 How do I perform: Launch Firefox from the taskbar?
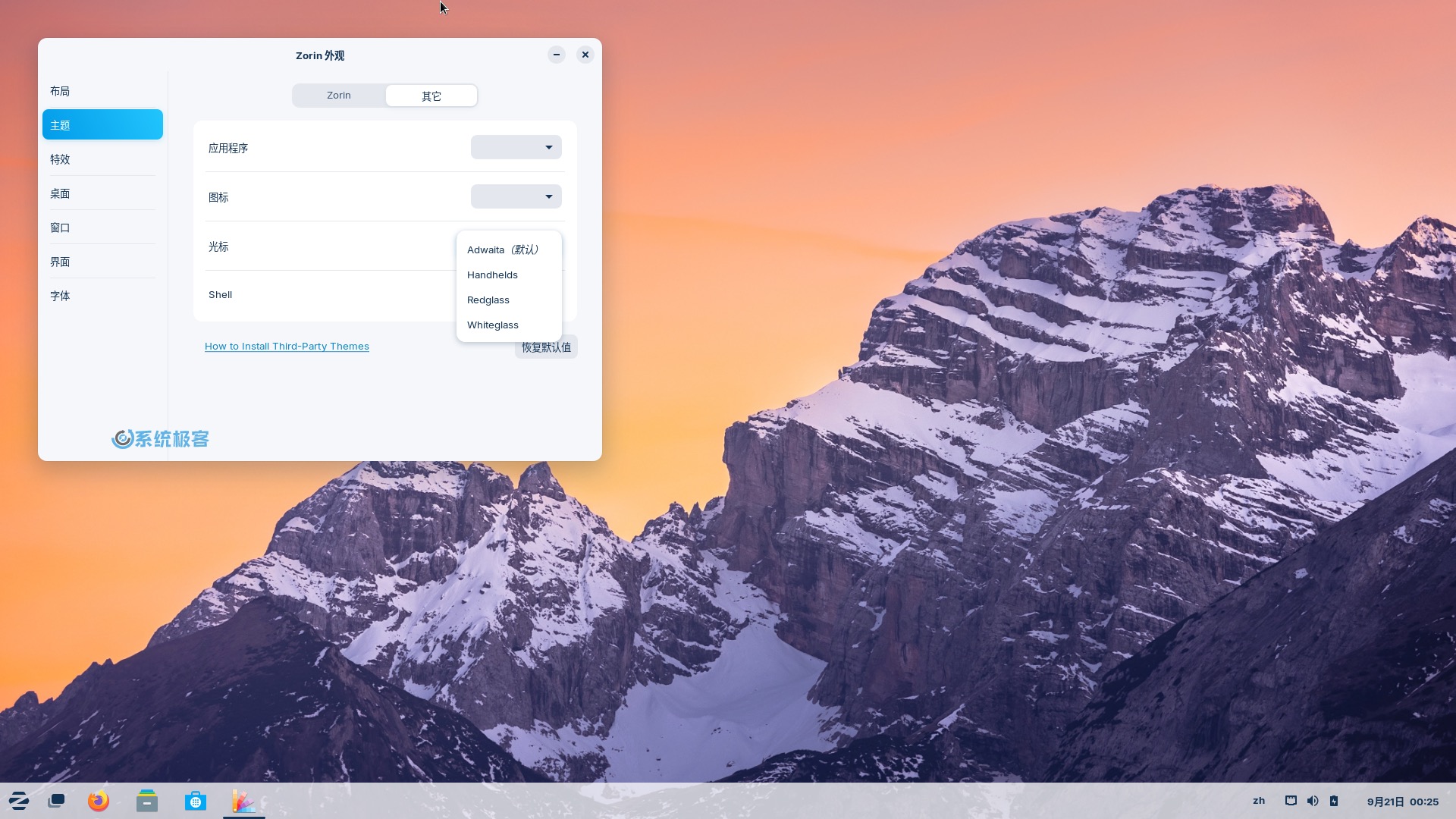pyautogui.click(x=99, y=801)
